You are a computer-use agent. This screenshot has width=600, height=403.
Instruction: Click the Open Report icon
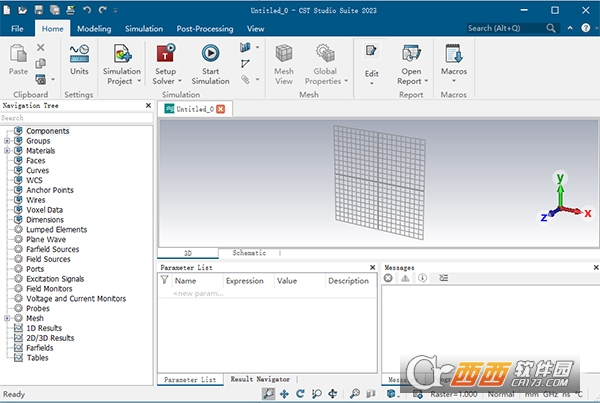pyautogui.click(x=411, y=53)
